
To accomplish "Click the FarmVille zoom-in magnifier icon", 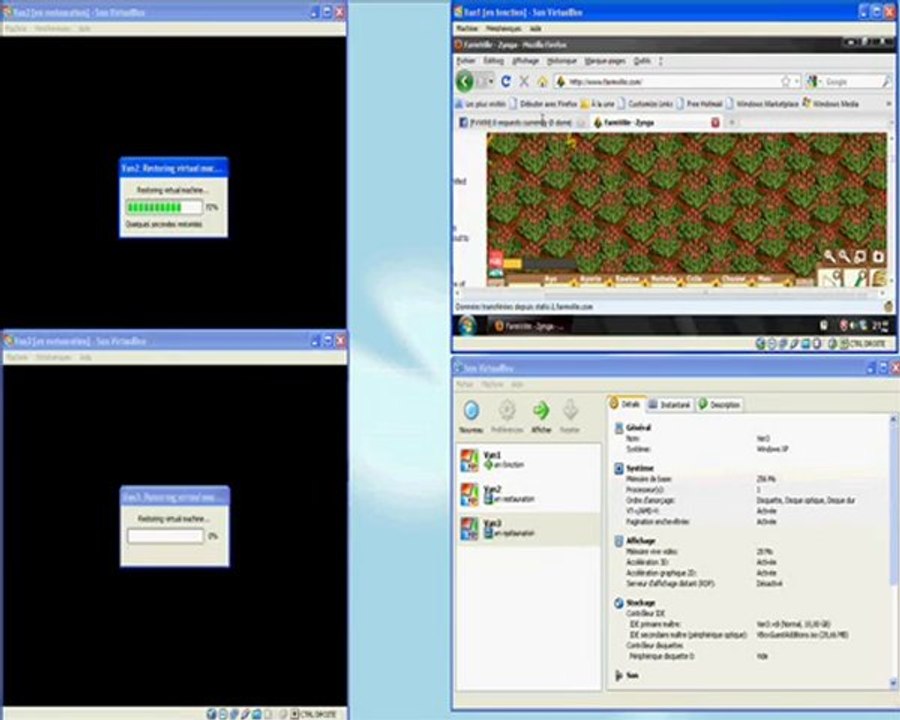I will [829, 257].
